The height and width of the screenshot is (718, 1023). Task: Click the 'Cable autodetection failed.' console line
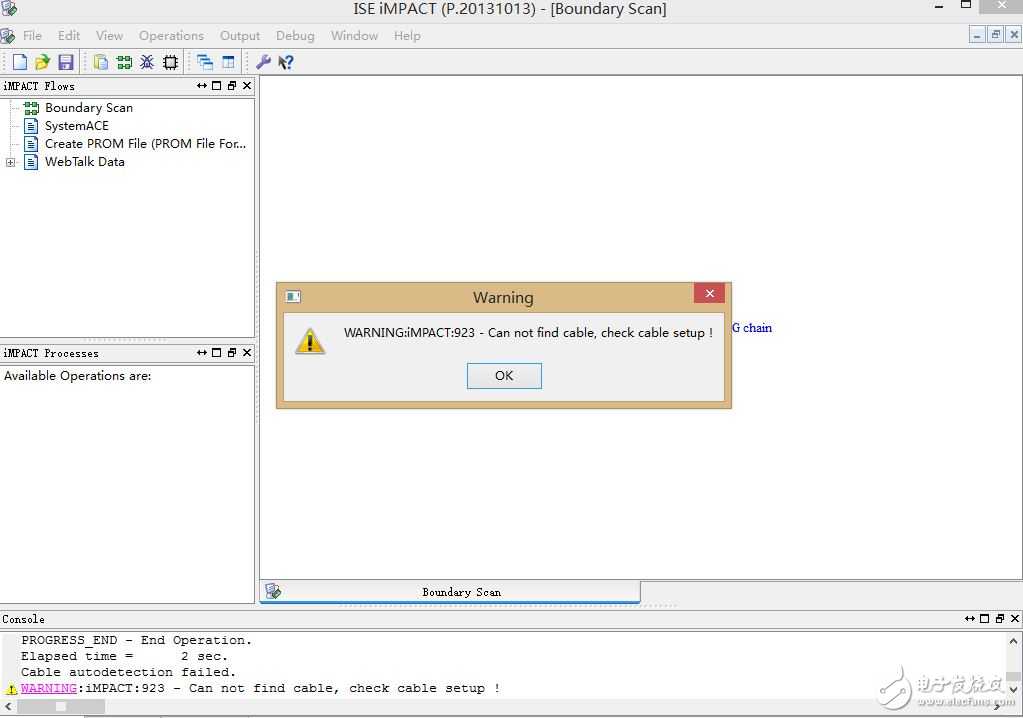tap(128, 672)
